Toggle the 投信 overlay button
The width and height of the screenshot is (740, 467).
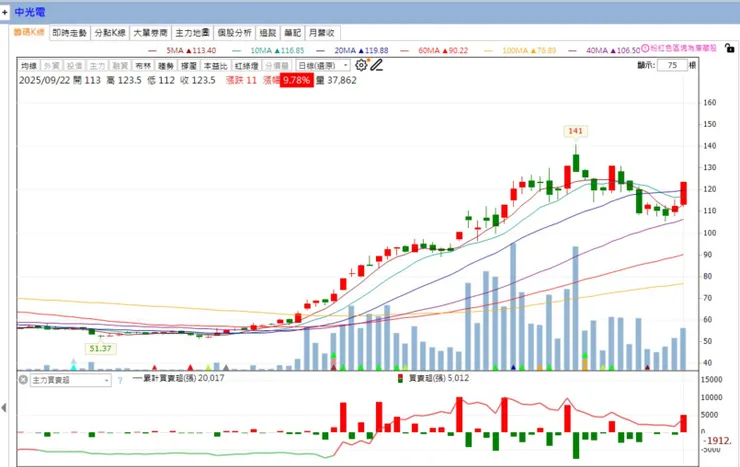point(75,66)
